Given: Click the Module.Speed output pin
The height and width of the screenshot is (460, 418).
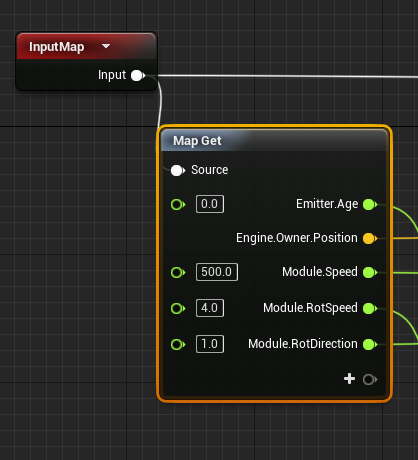Looking at the screenshot, I should [x=370, y=272].
